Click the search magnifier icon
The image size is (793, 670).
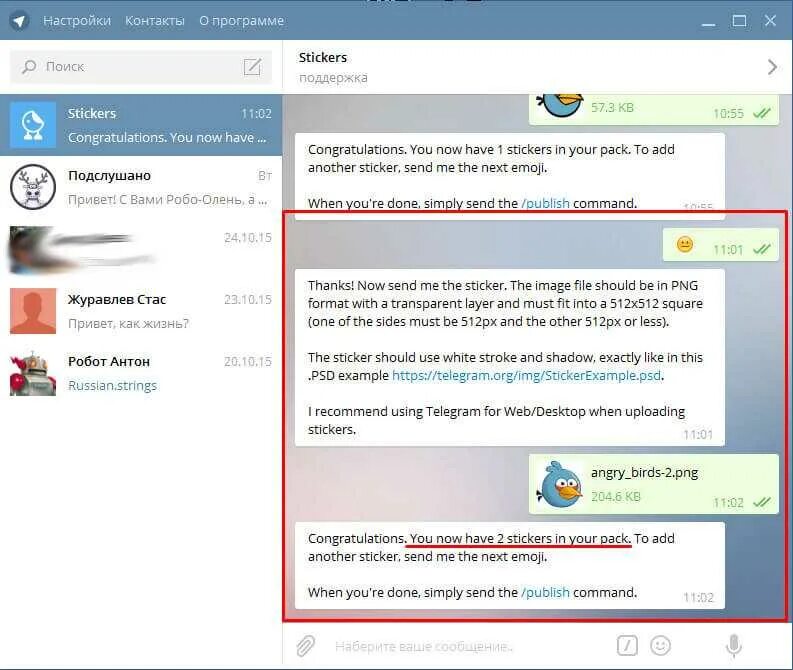click(29, 67)
